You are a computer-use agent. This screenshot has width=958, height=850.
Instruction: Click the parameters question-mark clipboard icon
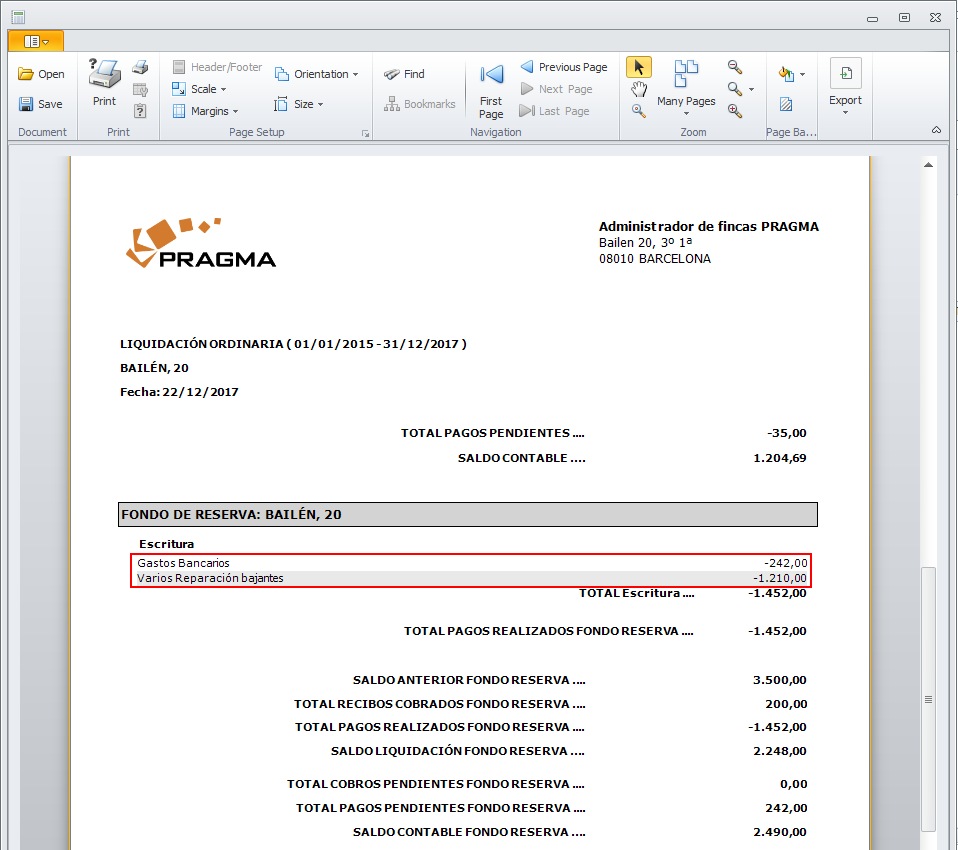pyautogui.click(x=141, y=111)
